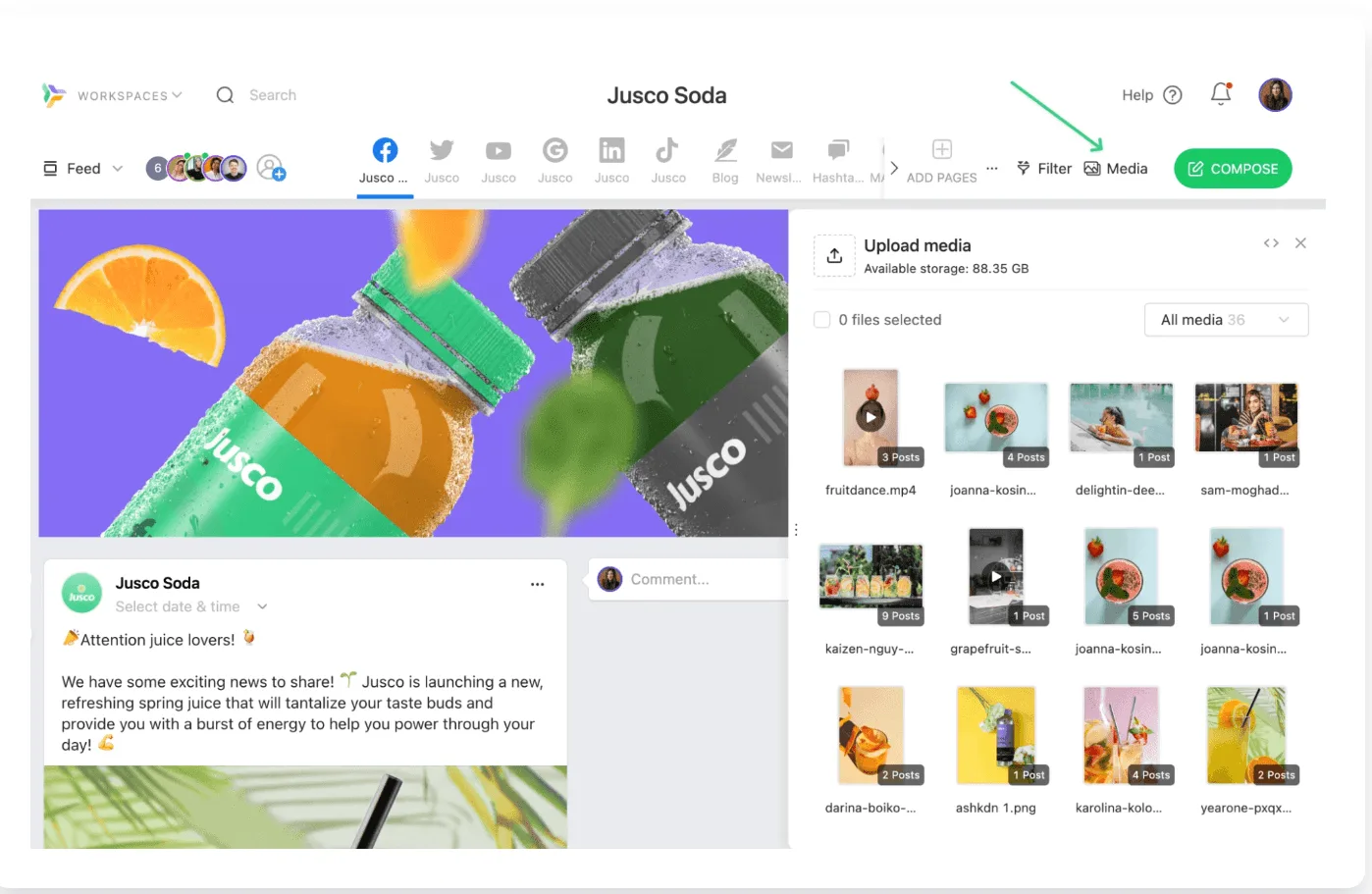The image size is (1372, 894).
Task: Click the upload media icon
Action: (834, 256)
